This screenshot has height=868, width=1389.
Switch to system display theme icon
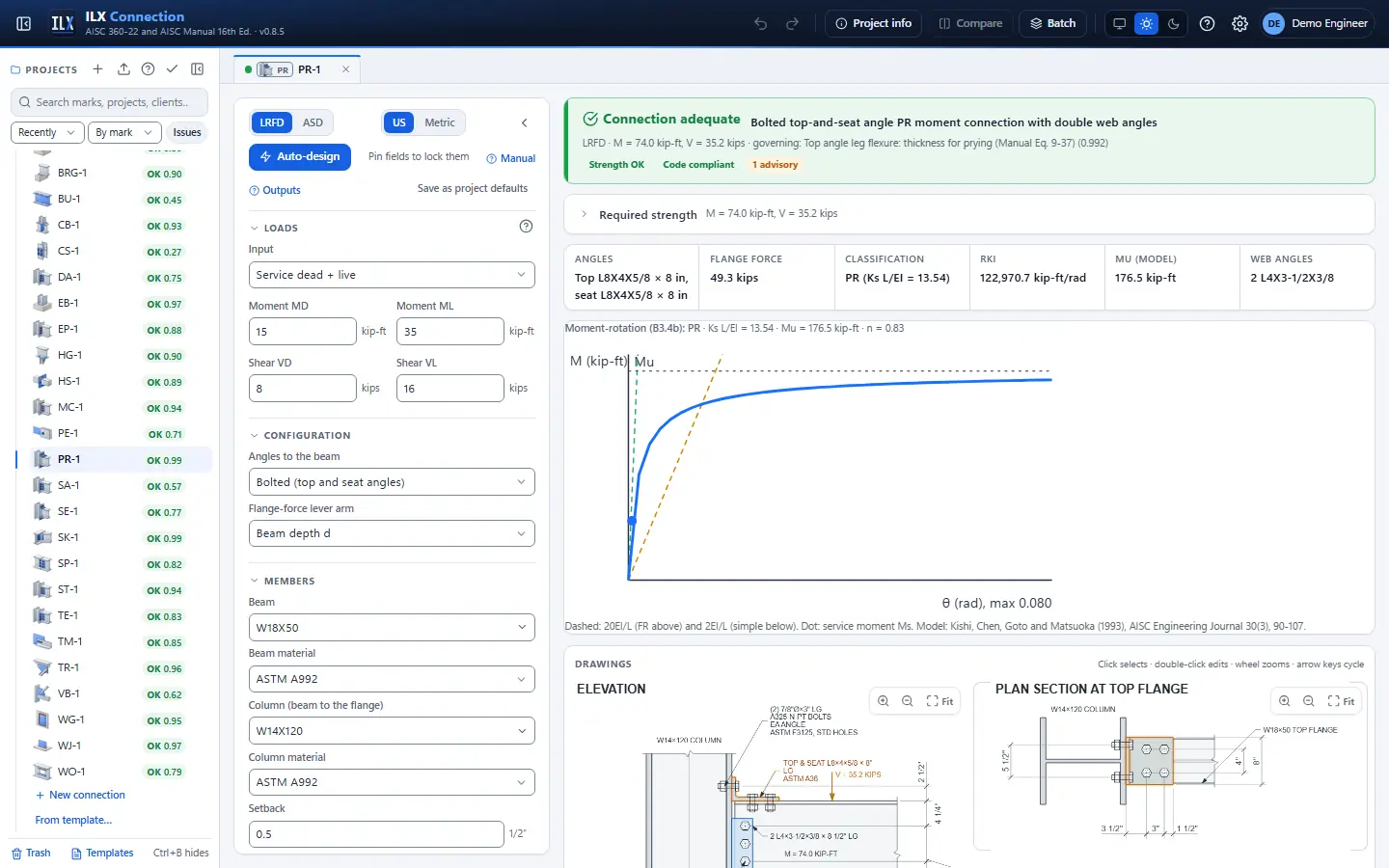(x=1119, y=23)
